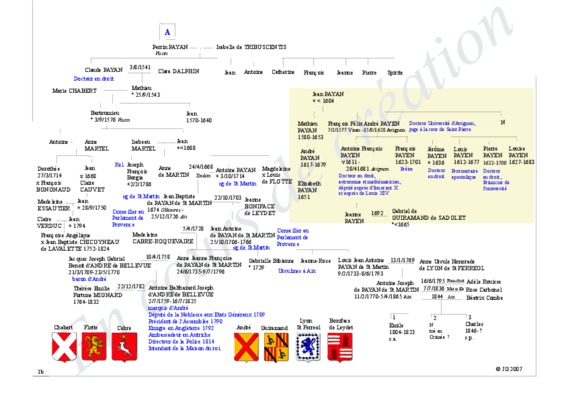Click the blue 'Ursulines à Aix' note
This screenshot has height=400, width=566.
tap(297, 270)
